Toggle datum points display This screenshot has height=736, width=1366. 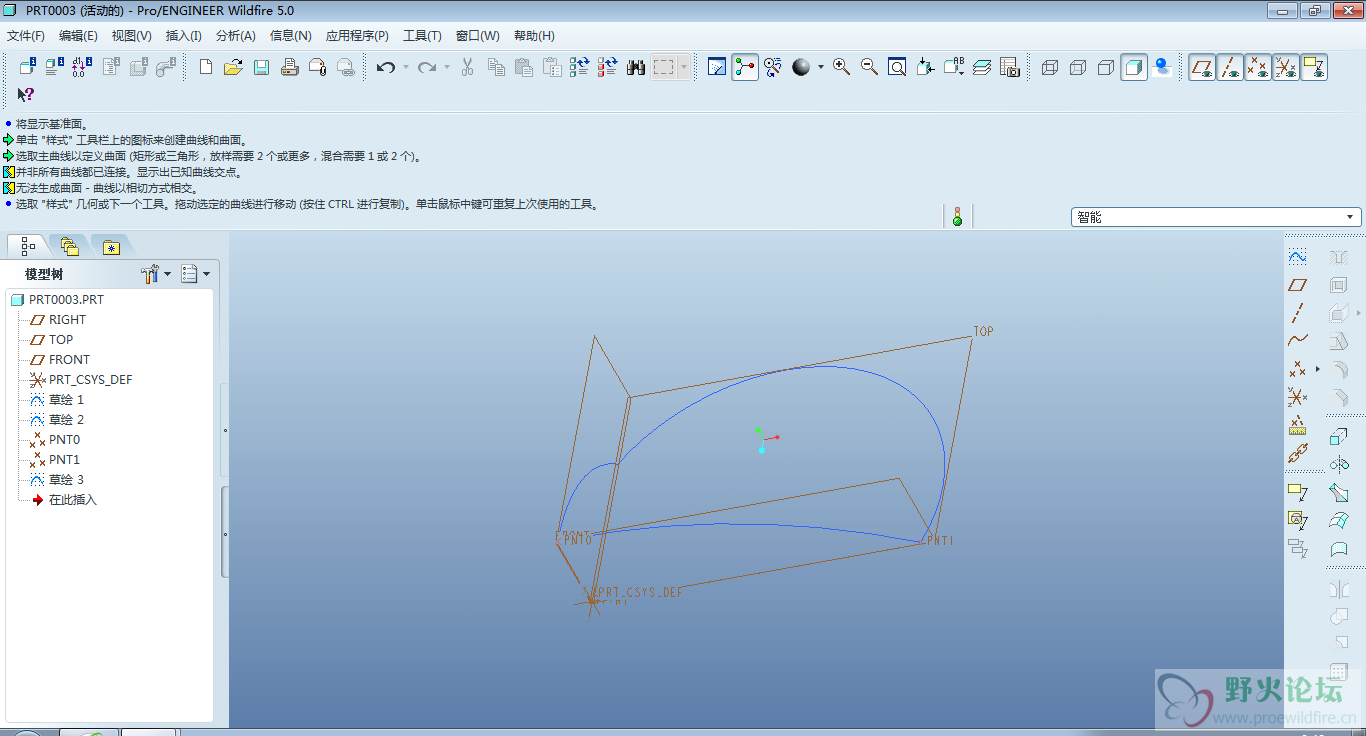[x=1258, y=67]
